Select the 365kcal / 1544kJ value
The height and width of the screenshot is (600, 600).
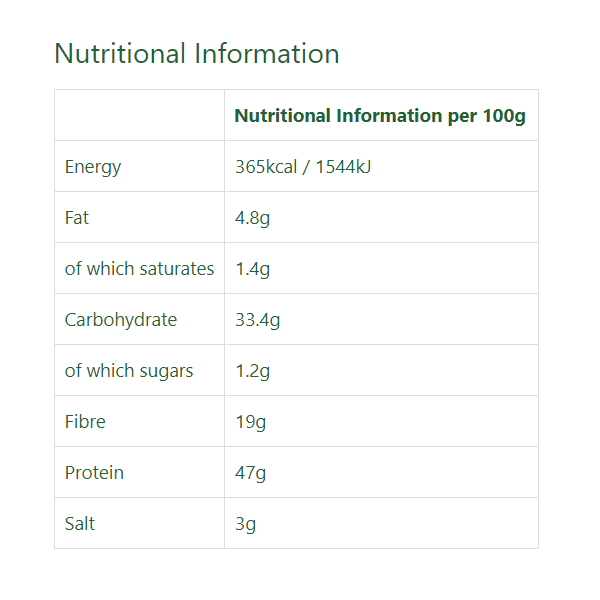(x=303, y=167)
